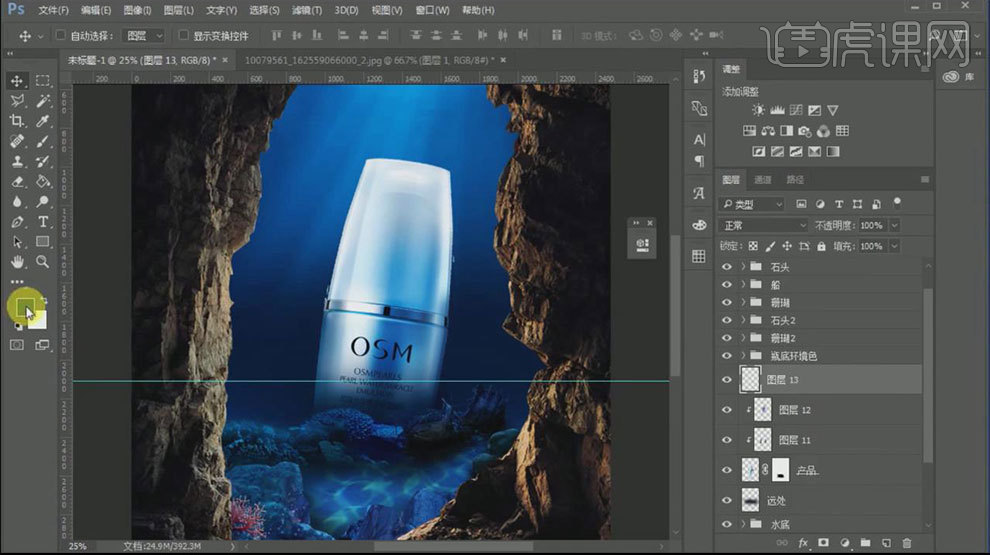The height and width of the screenshot is (555, 990).
Task: Toggle Quick Mask mode
Action: tap(17, 345)
